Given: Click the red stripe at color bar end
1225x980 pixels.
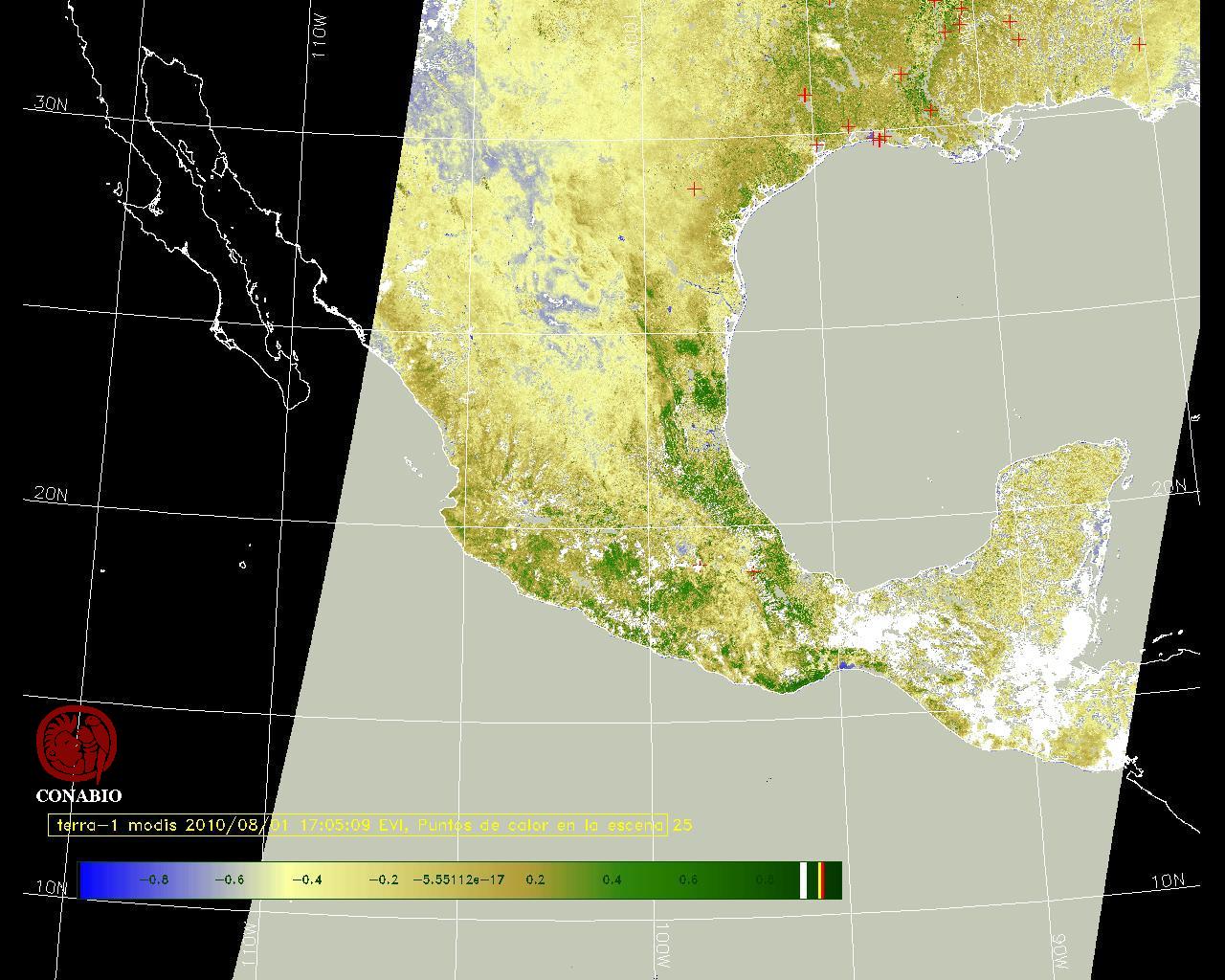Looking at the screenshot, I should (821, 880).
